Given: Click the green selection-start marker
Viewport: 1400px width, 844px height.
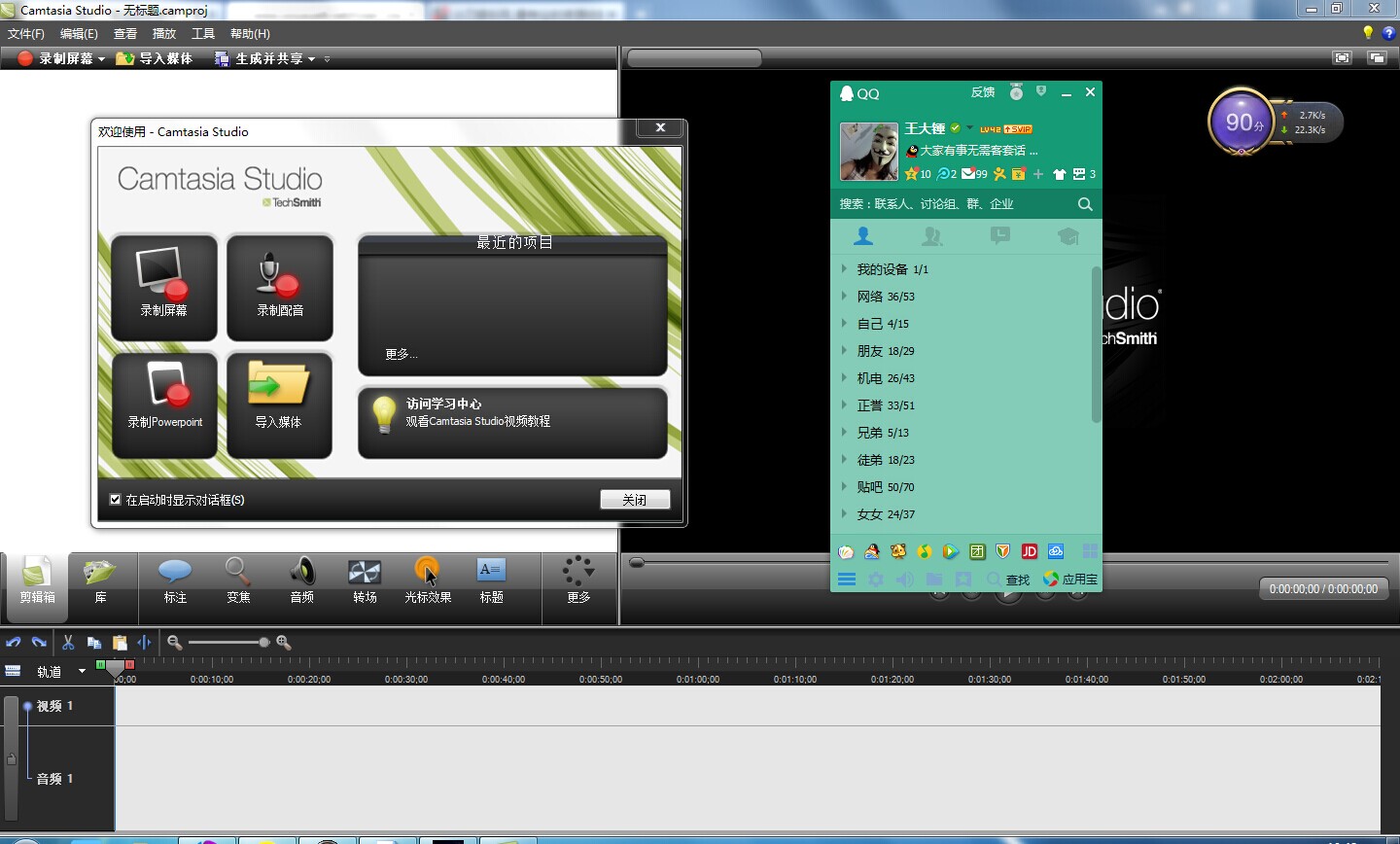Looking at the screenshot, I should 101,664.
